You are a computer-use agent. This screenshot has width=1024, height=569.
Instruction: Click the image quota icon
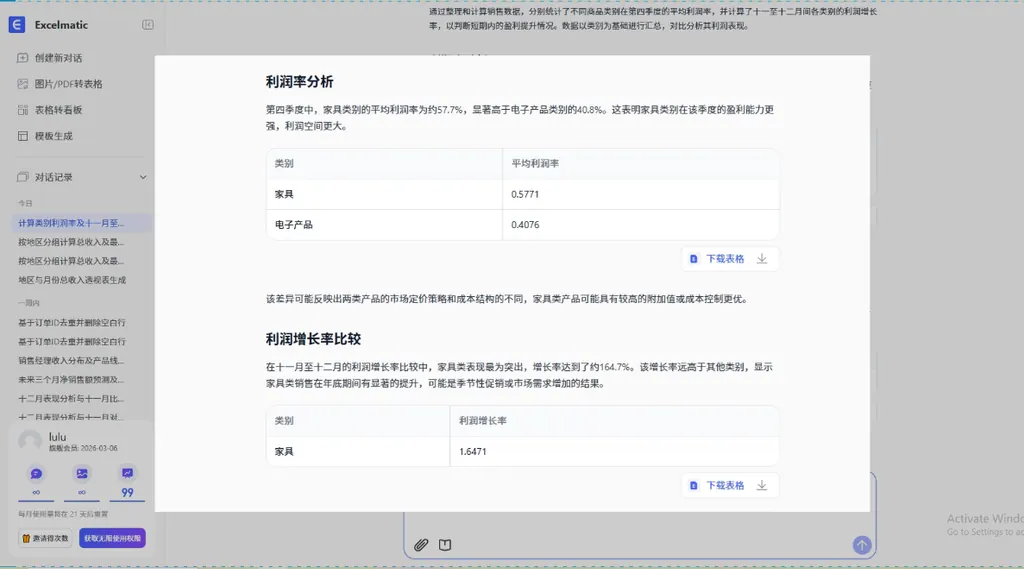tap(82, 473)
